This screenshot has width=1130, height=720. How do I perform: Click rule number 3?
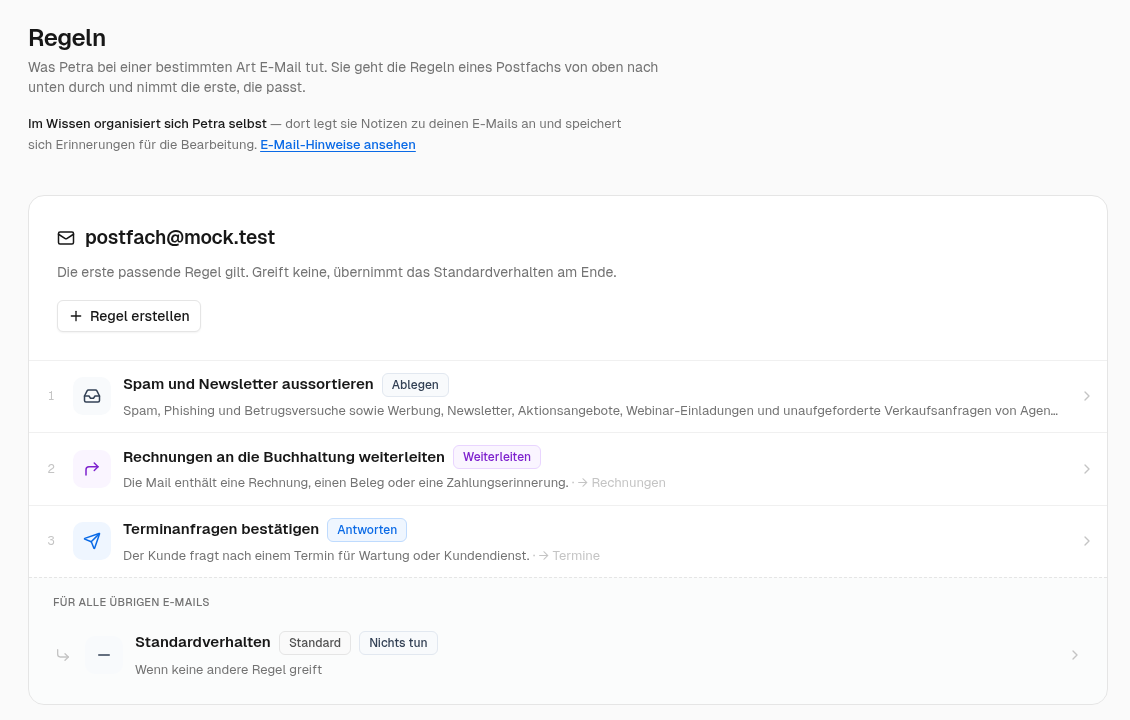(x=51, y=541)
